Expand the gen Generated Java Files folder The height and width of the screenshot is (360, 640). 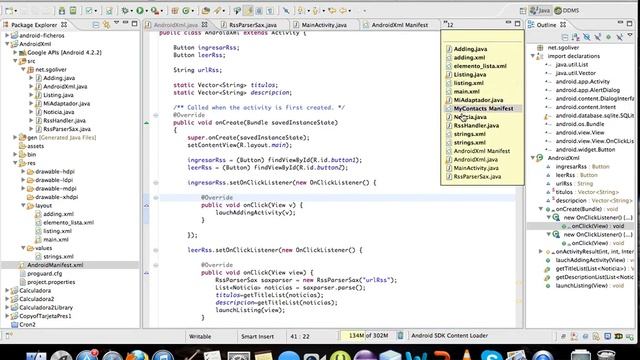point(15,138)
